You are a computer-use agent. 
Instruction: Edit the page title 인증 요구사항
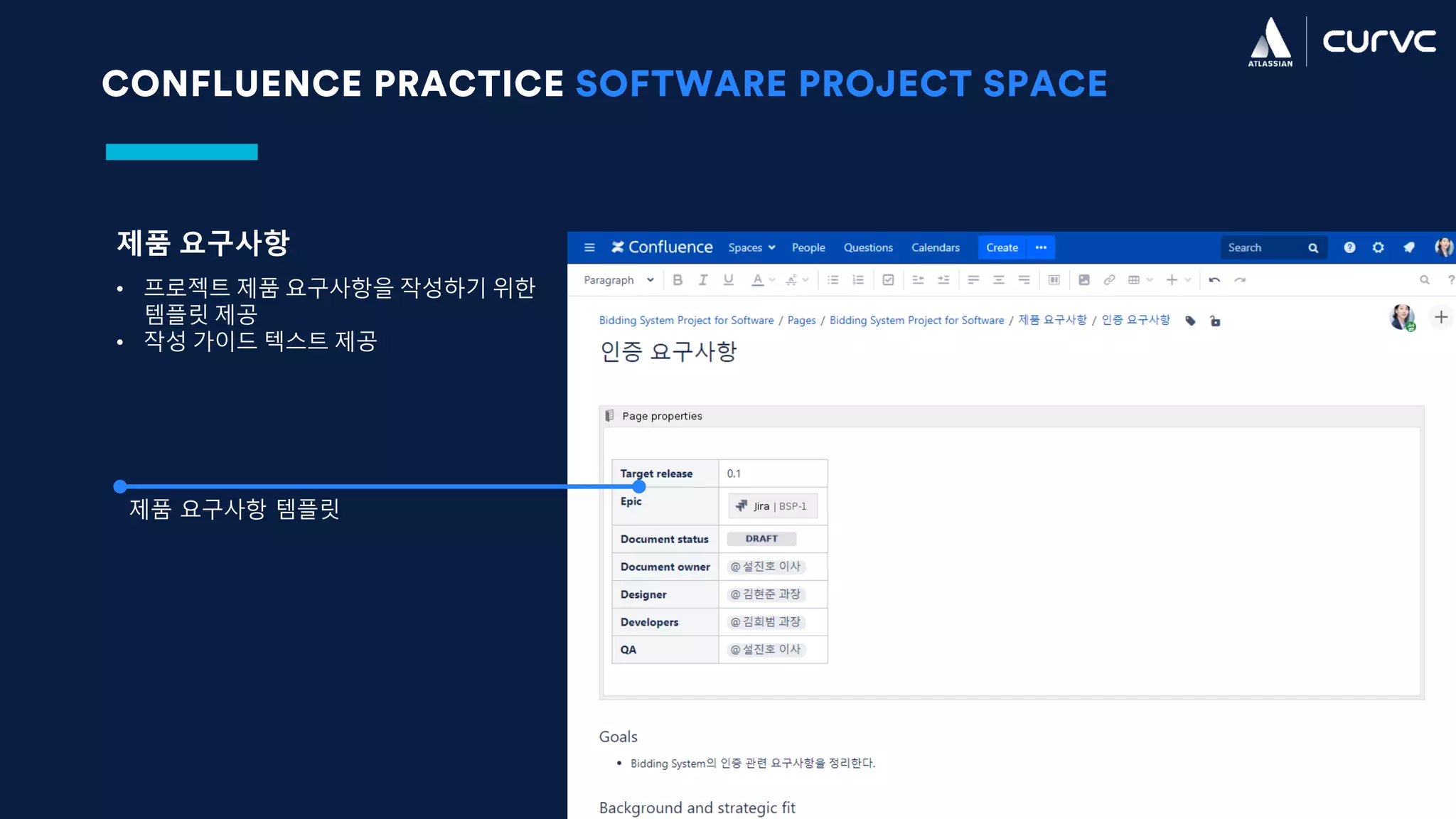[668, 352]
